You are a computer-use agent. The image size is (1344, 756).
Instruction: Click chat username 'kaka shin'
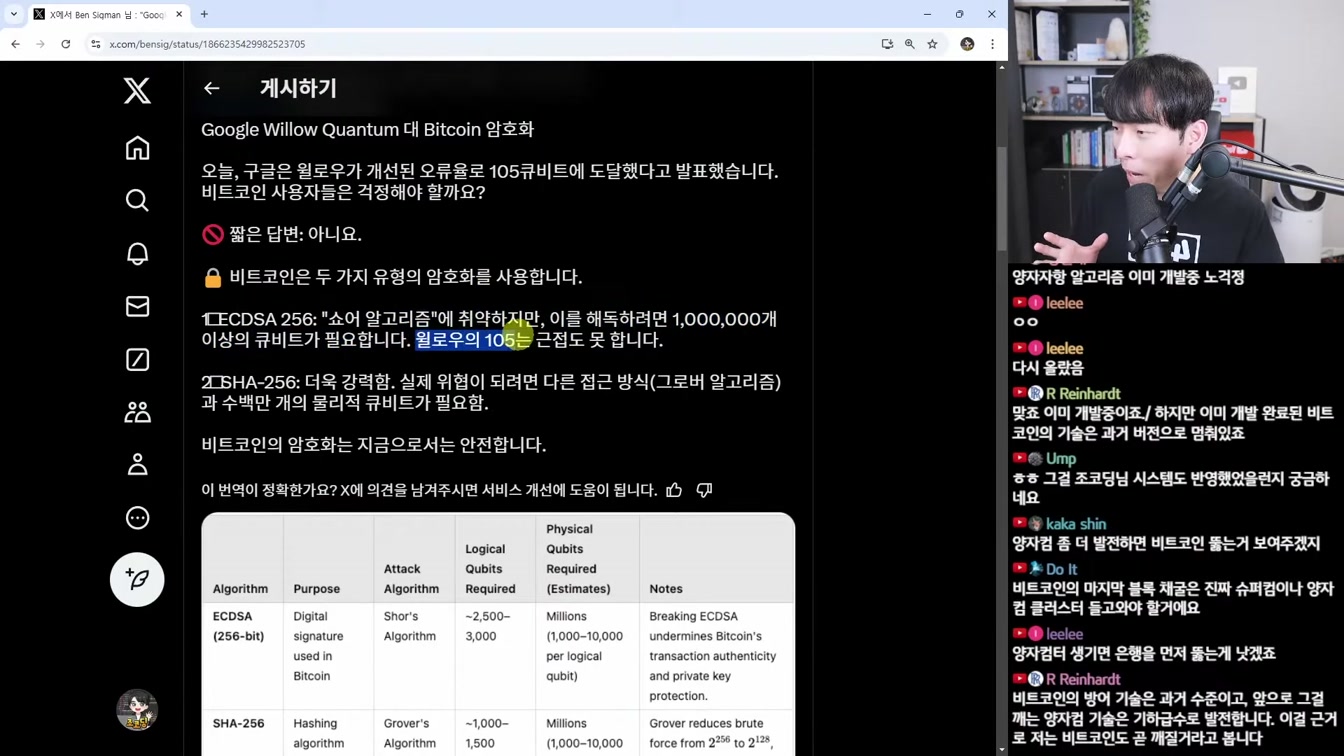(1076, 524)
